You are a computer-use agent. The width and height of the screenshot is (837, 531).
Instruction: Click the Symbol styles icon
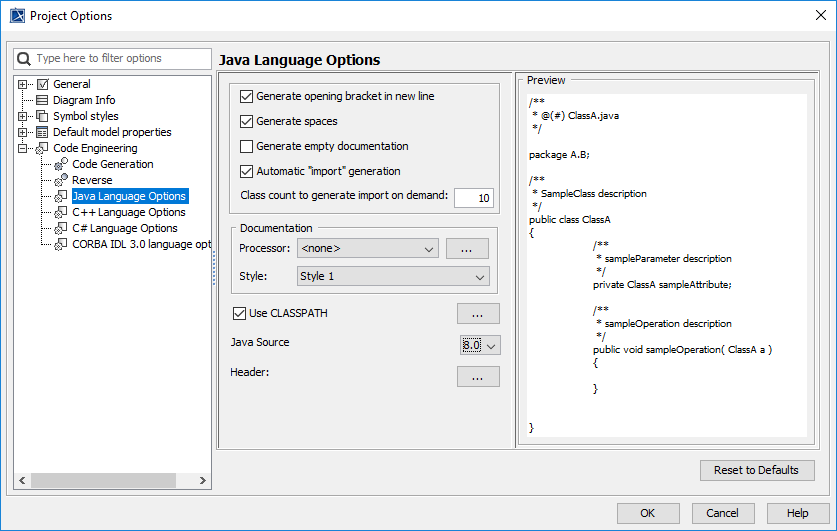point(43,116)
